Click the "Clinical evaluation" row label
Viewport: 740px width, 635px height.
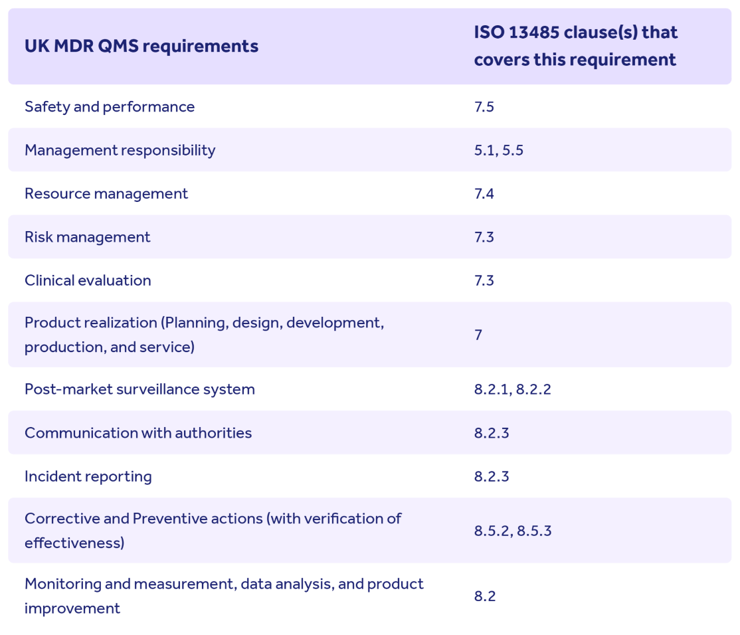coord(88,281)
